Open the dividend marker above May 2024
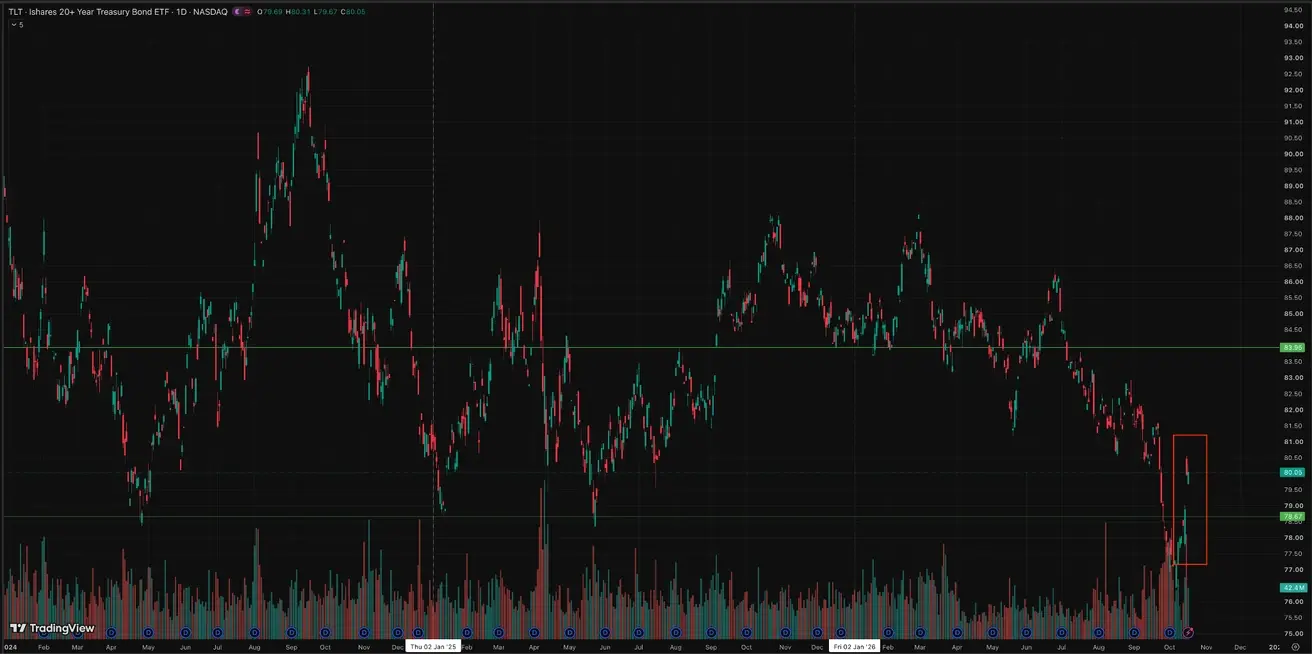The image size is (1312, 654). (x=148, y=632)
